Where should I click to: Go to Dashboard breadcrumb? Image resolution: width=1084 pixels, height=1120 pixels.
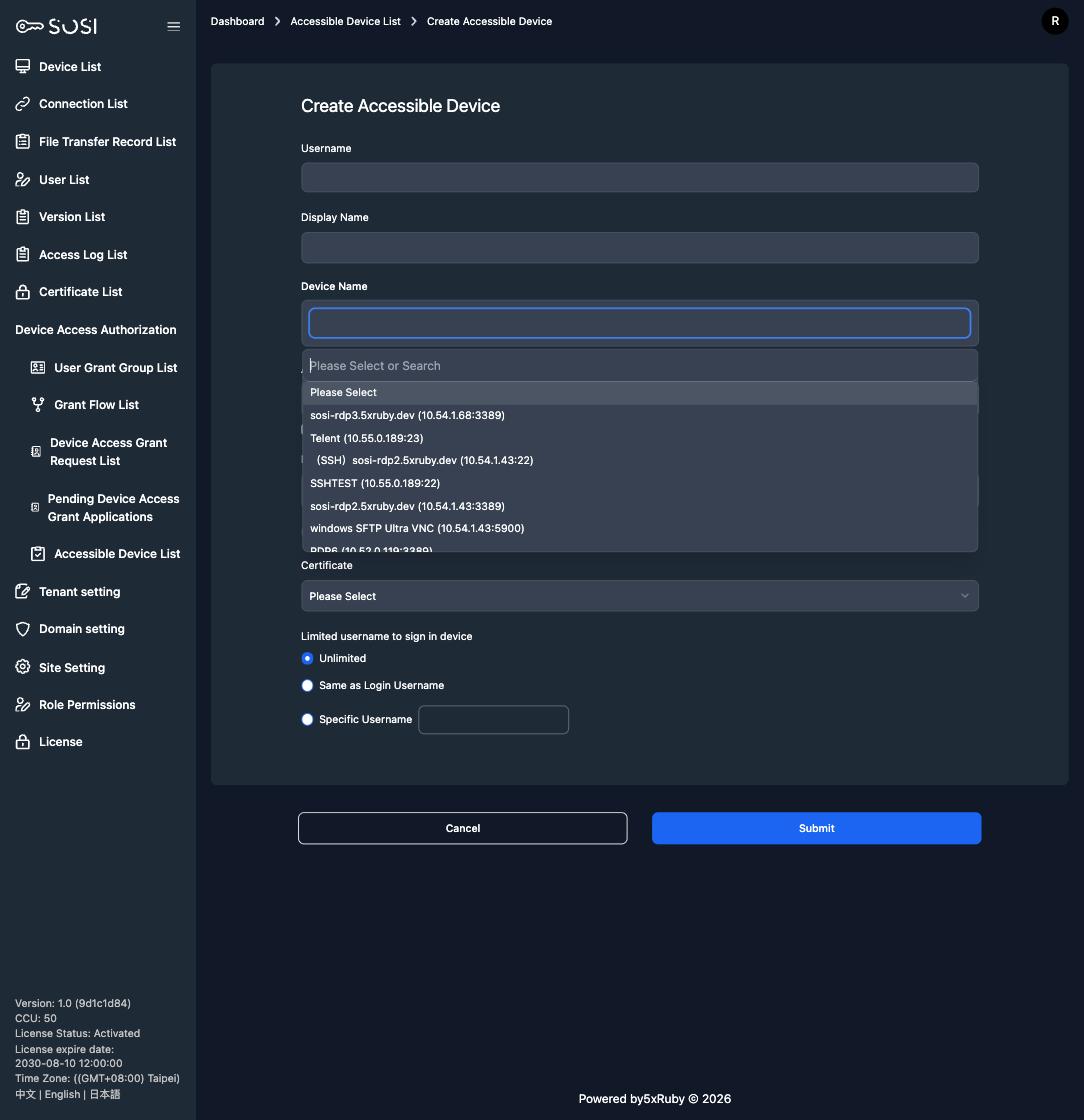[x=237, y=21]
